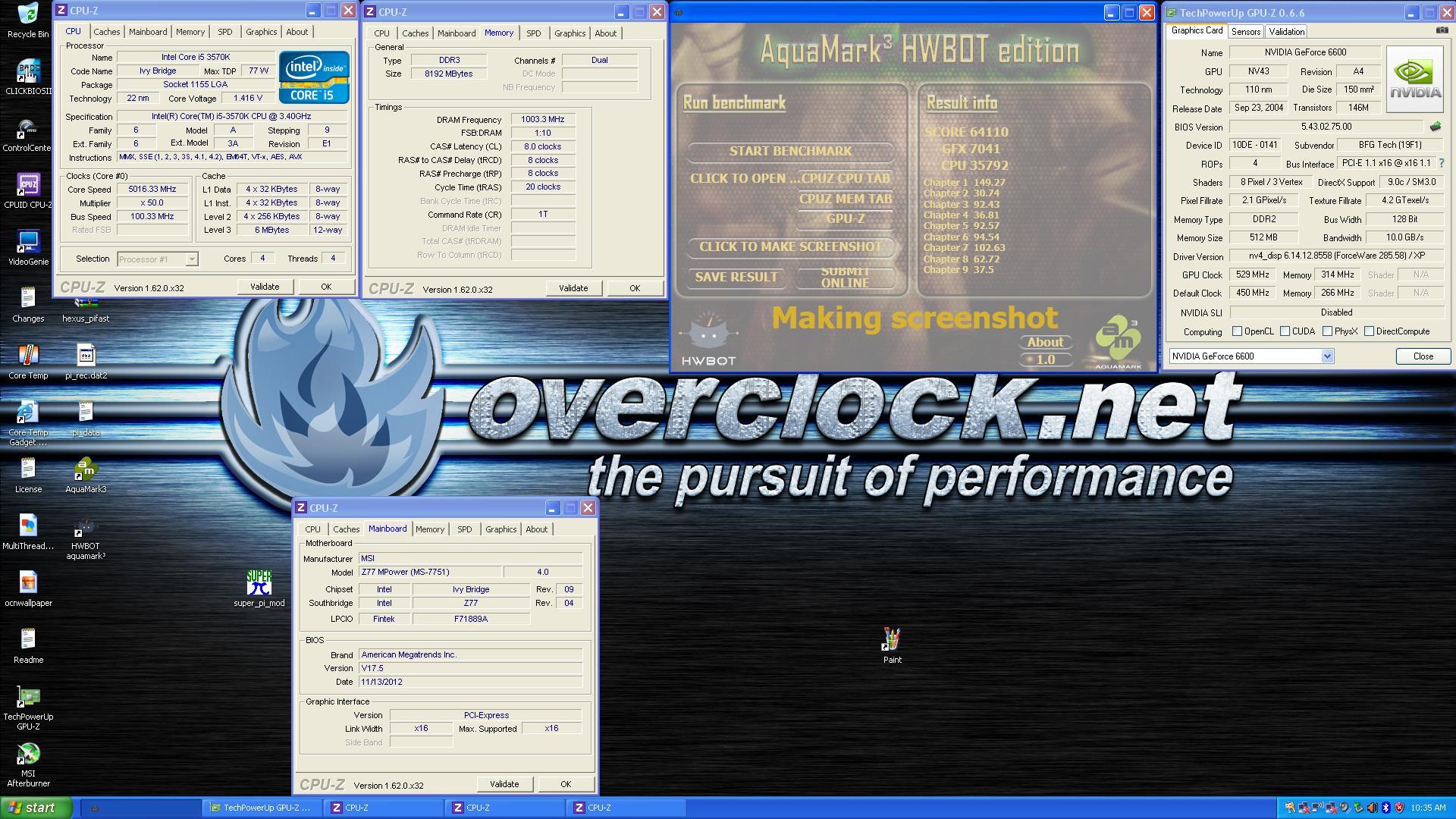
Task: Open About tab in CPU tab window
Action: pyautogui.click(x=297, y=32)
